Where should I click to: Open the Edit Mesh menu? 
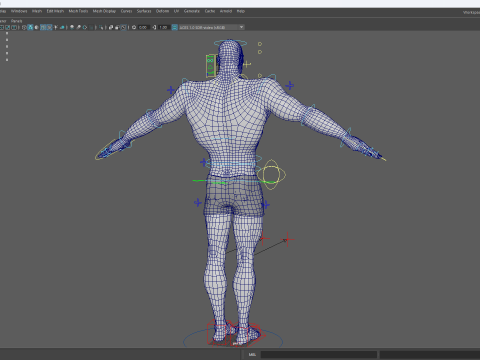[x=55, y=11]
